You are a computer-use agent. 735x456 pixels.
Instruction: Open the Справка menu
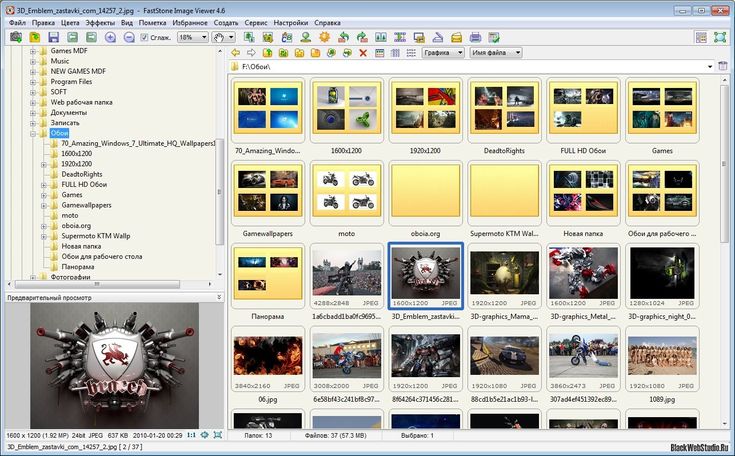coord(327,22)
